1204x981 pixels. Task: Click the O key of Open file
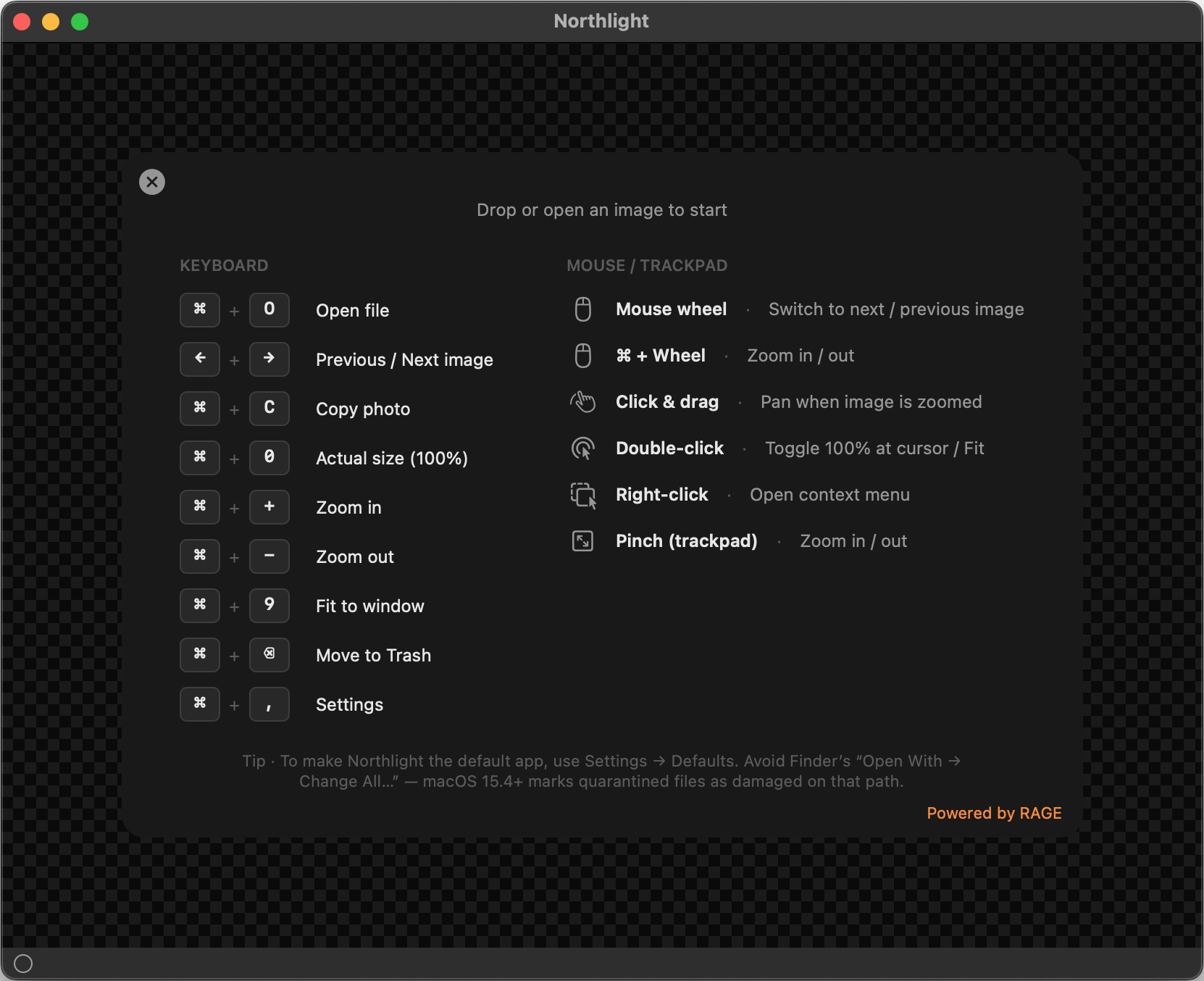tap(269, 310)
